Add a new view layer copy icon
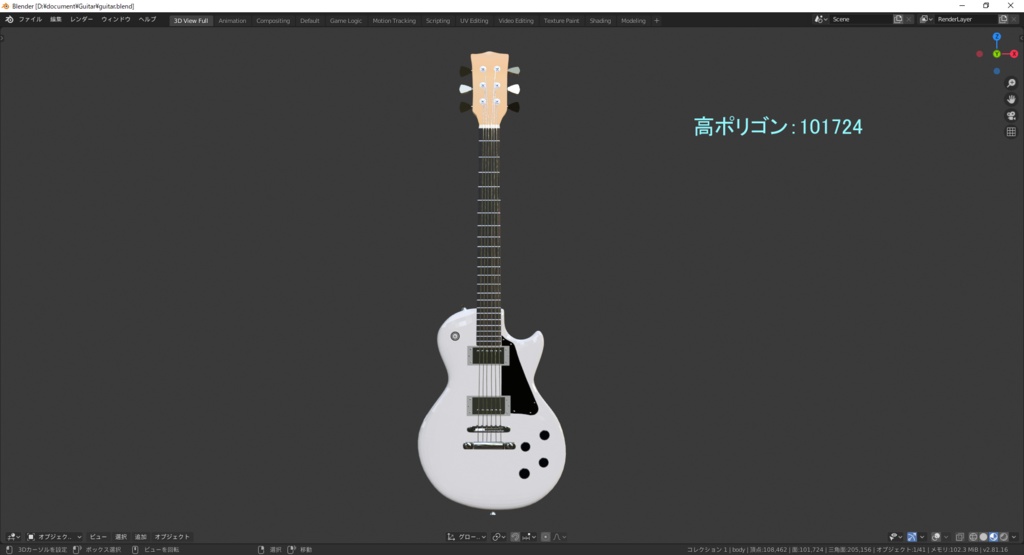The width and height of the screenshot is (1024, 555). pyautogui.click(x=1003, y=20)
